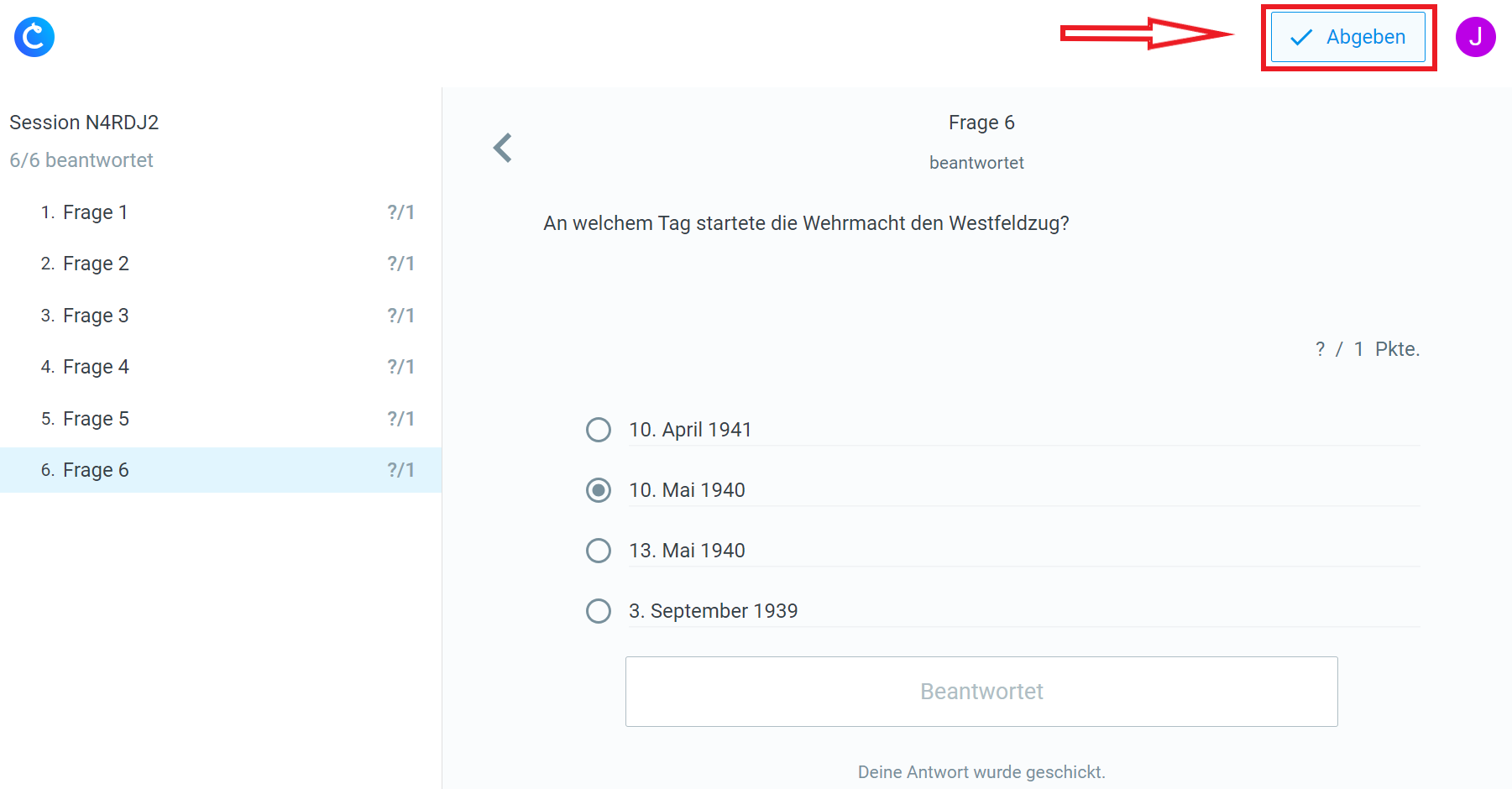Open Frage 2 in the sidebar
The image size is (1512, 789).
coord(96,264)
